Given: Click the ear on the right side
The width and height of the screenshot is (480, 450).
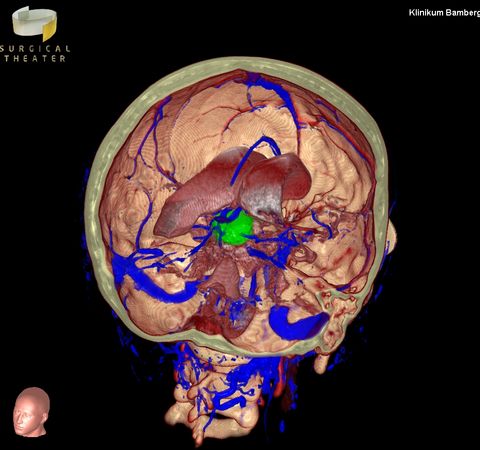Looking at the screenshot, I should 391,237.
